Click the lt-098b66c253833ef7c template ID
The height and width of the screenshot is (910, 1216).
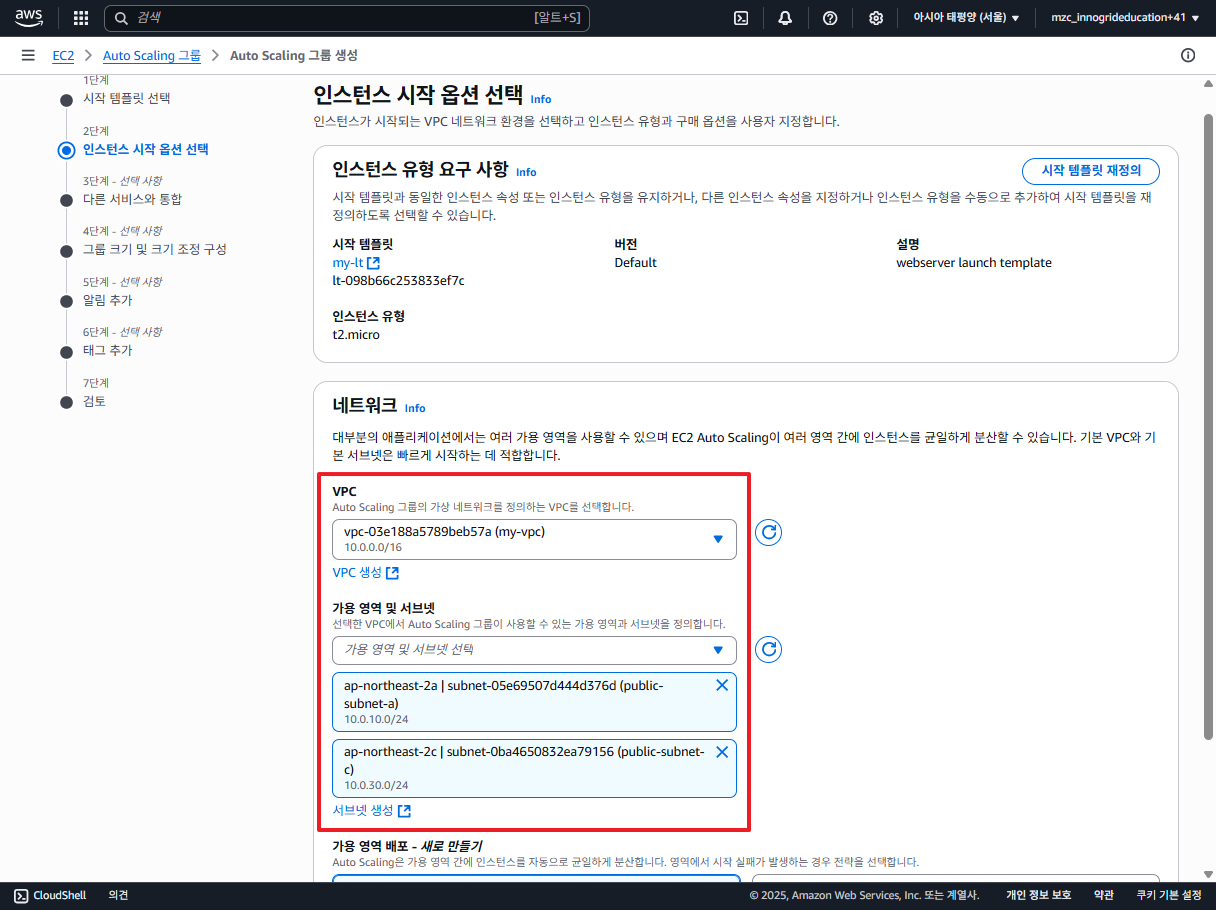click(x=398, y=281)
